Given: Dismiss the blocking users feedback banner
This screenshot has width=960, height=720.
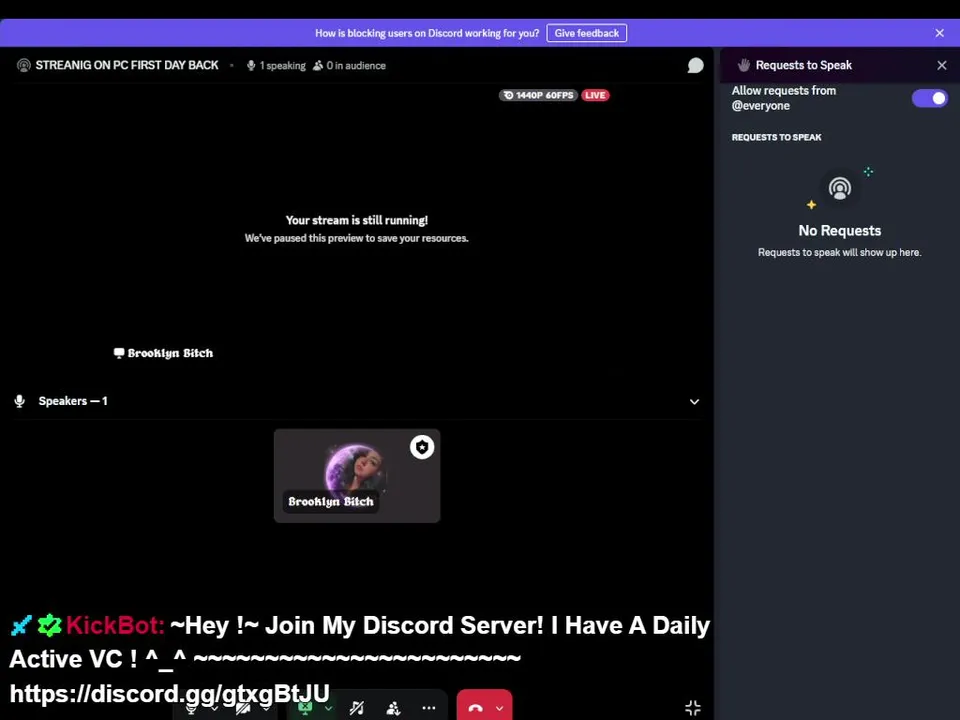Looking at the screenshot, I should coord(939,33).
